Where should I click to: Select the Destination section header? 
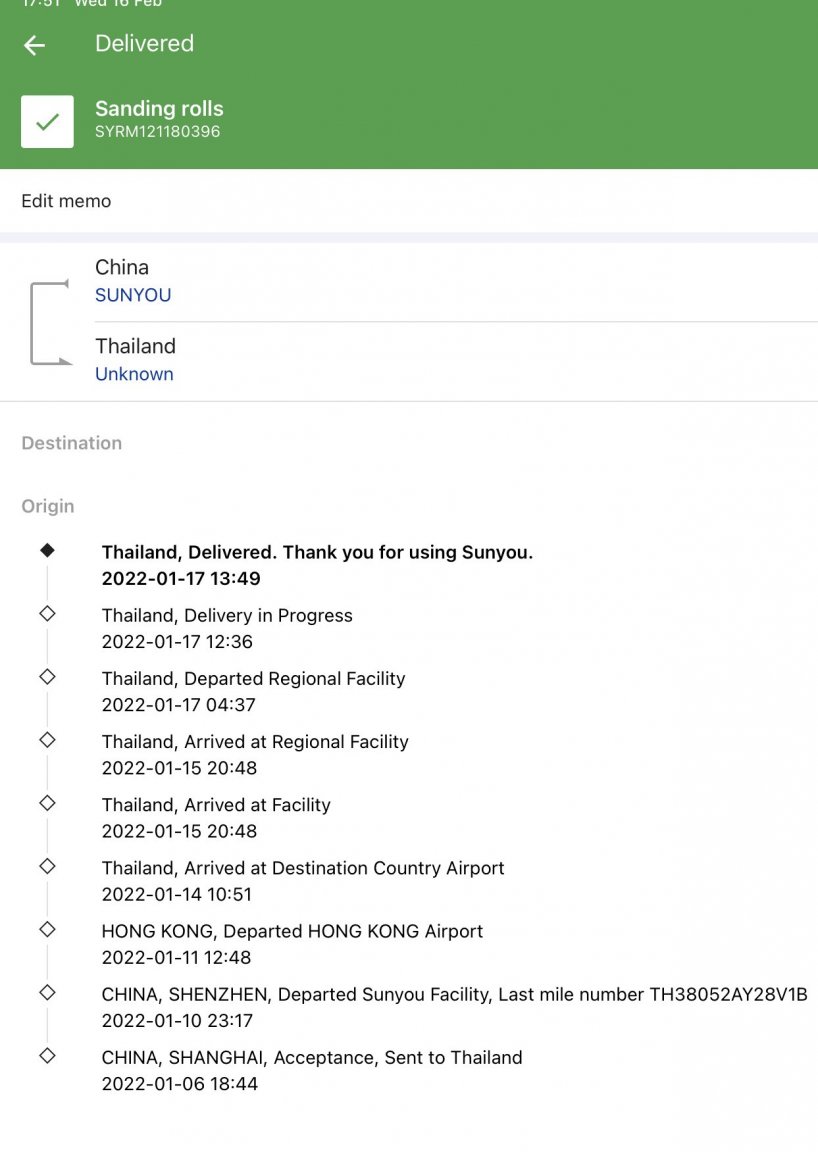click(71, 443)
